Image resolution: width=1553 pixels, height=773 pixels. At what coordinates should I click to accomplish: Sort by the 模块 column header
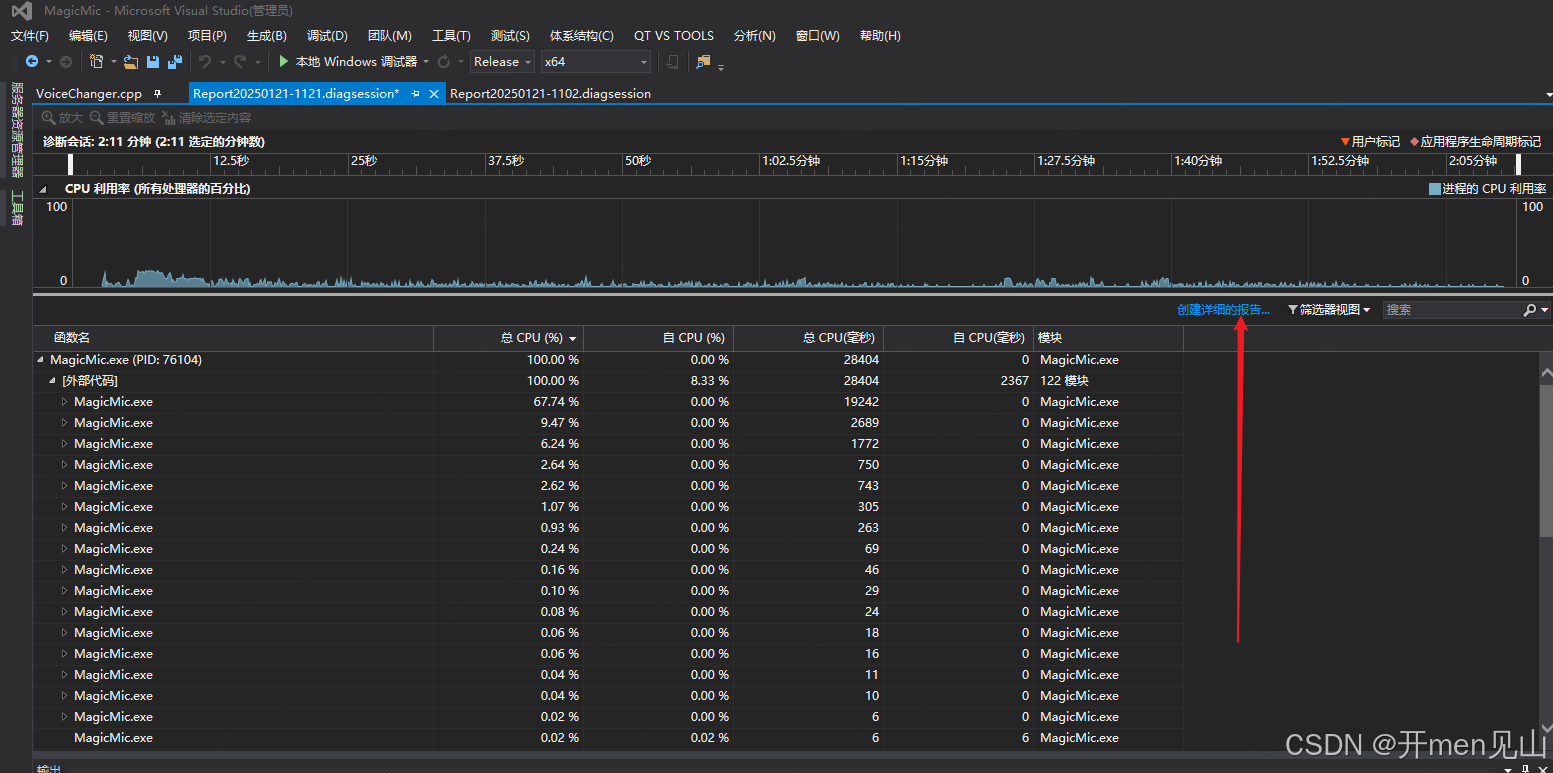[x=1108, y=338]
